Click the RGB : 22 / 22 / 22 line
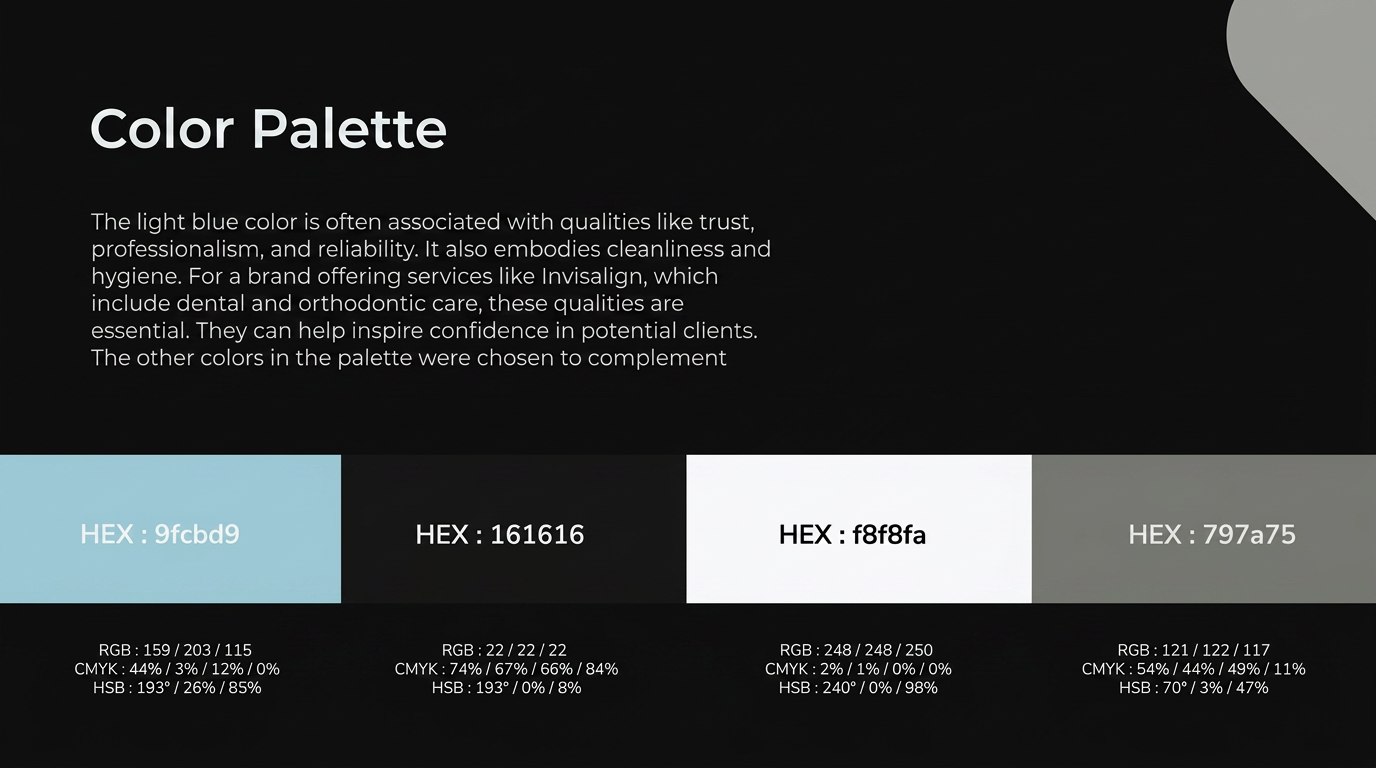Viewport: 1376px width, 768px height. 504,650
